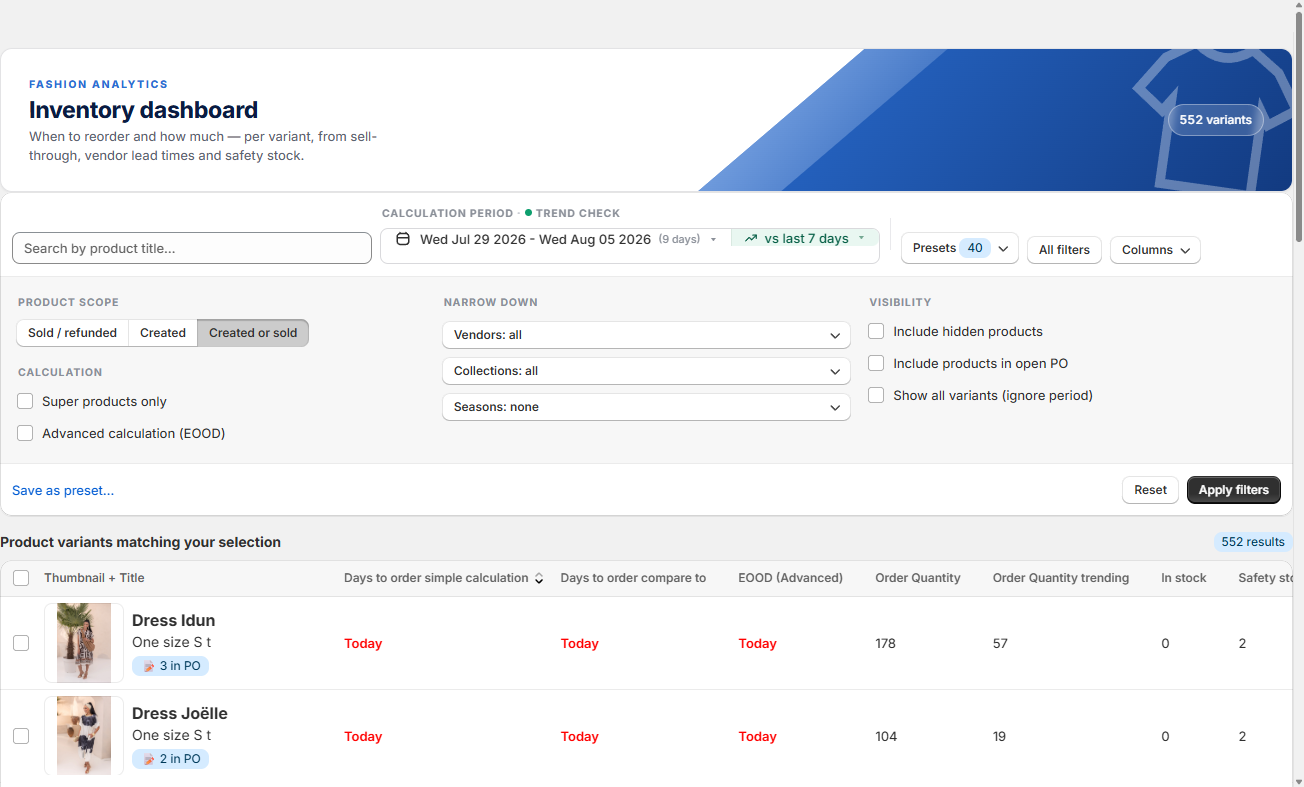Open the Columns dropdown

[1155, 250]
